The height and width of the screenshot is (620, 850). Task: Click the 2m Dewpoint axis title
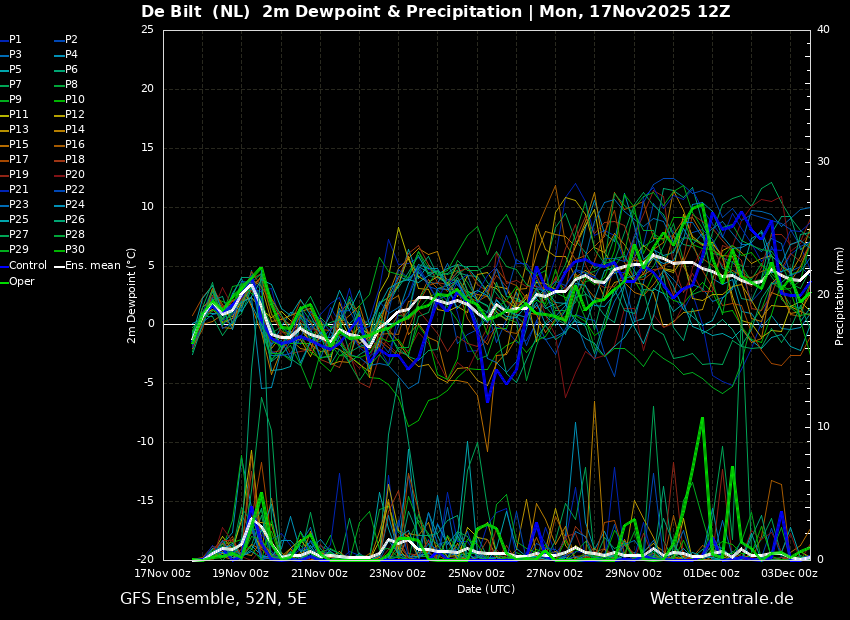131,295
